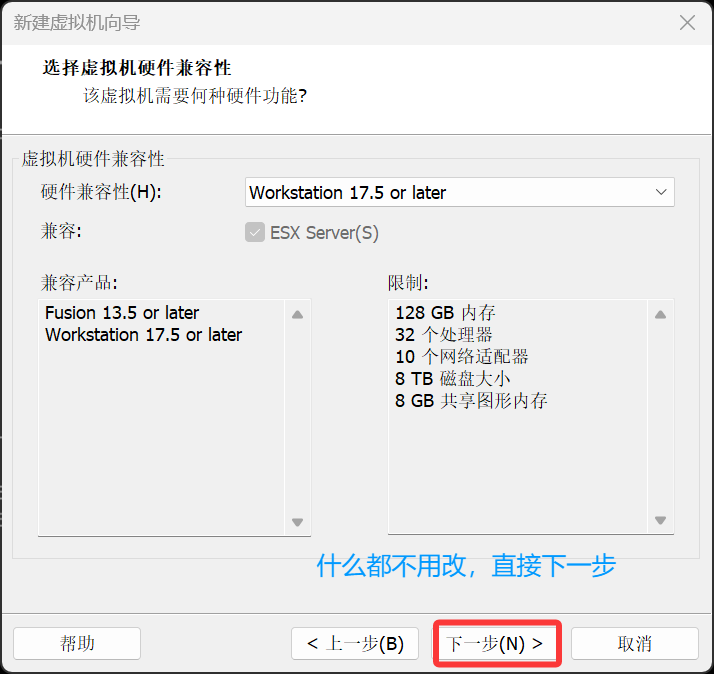Screen dimensions: 714x674
Task: Click the 硬件兼容性(H): label
Action: [101, 192]
